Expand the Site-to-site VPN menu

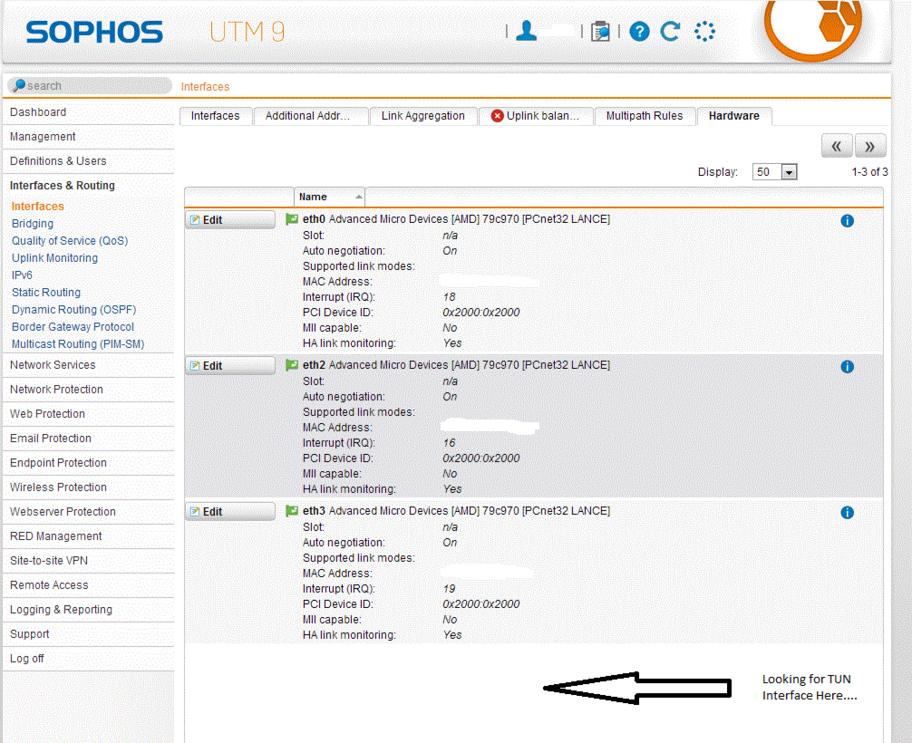click(x=88, y=561)
